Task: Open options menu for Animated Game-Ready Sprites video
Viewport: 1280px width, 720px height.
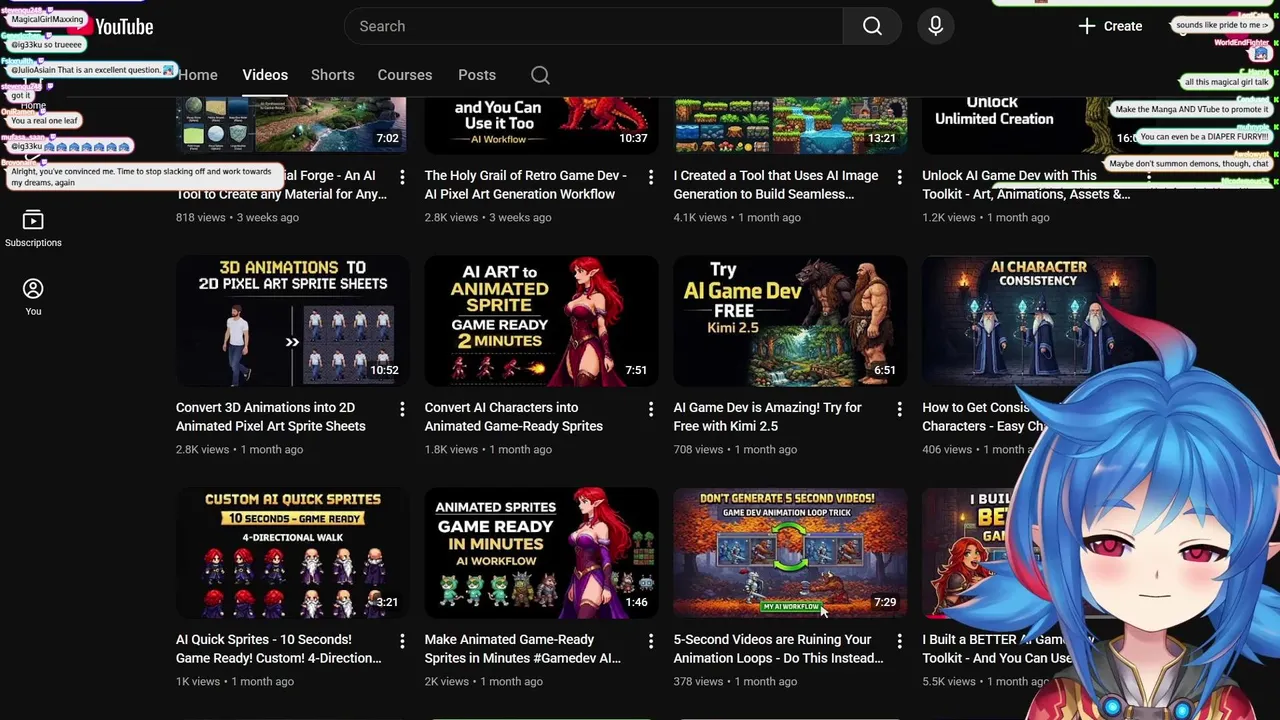Action: pyautogui.click(x=650, y=641)
